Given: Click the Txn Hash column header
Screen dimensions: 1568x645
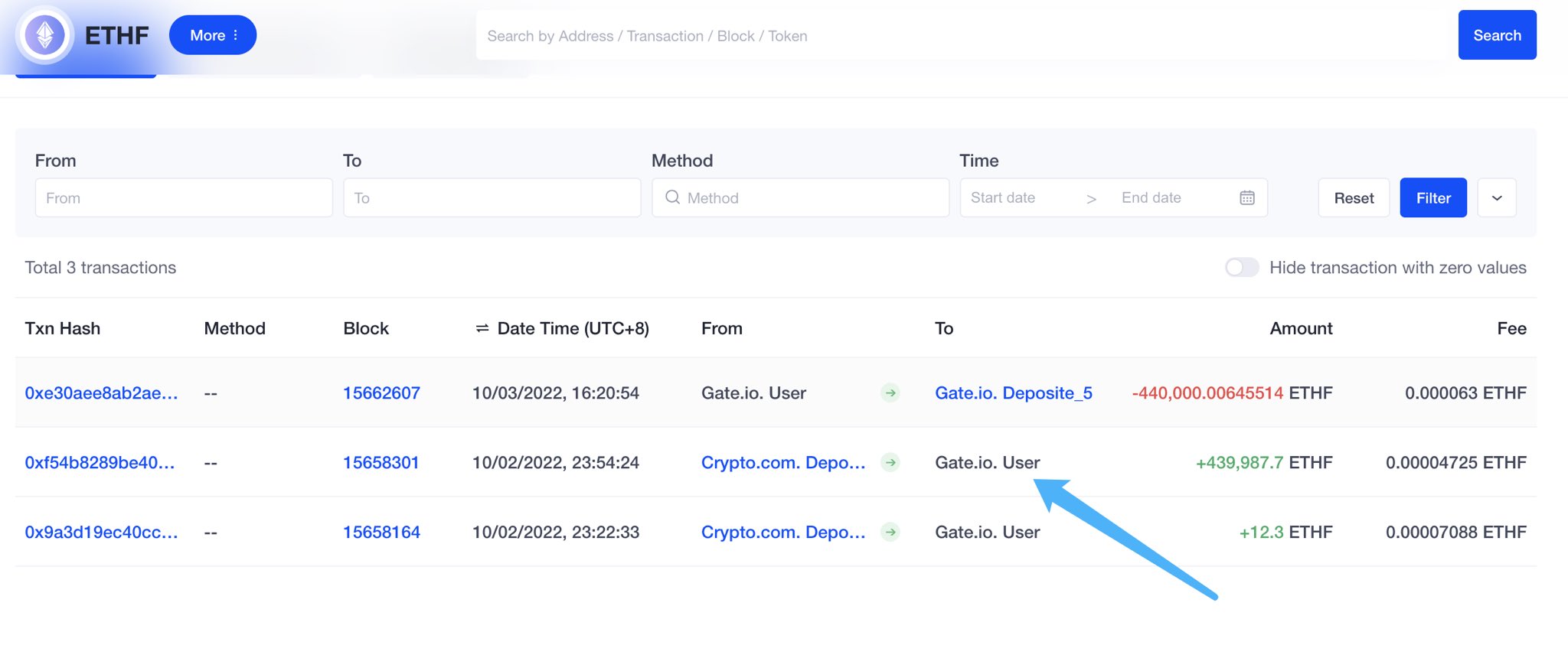Looking at the screenshot, I should click(63, 328).
